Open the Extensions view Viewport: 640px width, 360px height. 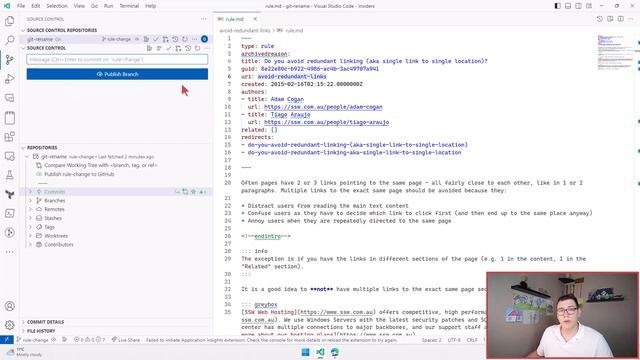click(9, 137)
